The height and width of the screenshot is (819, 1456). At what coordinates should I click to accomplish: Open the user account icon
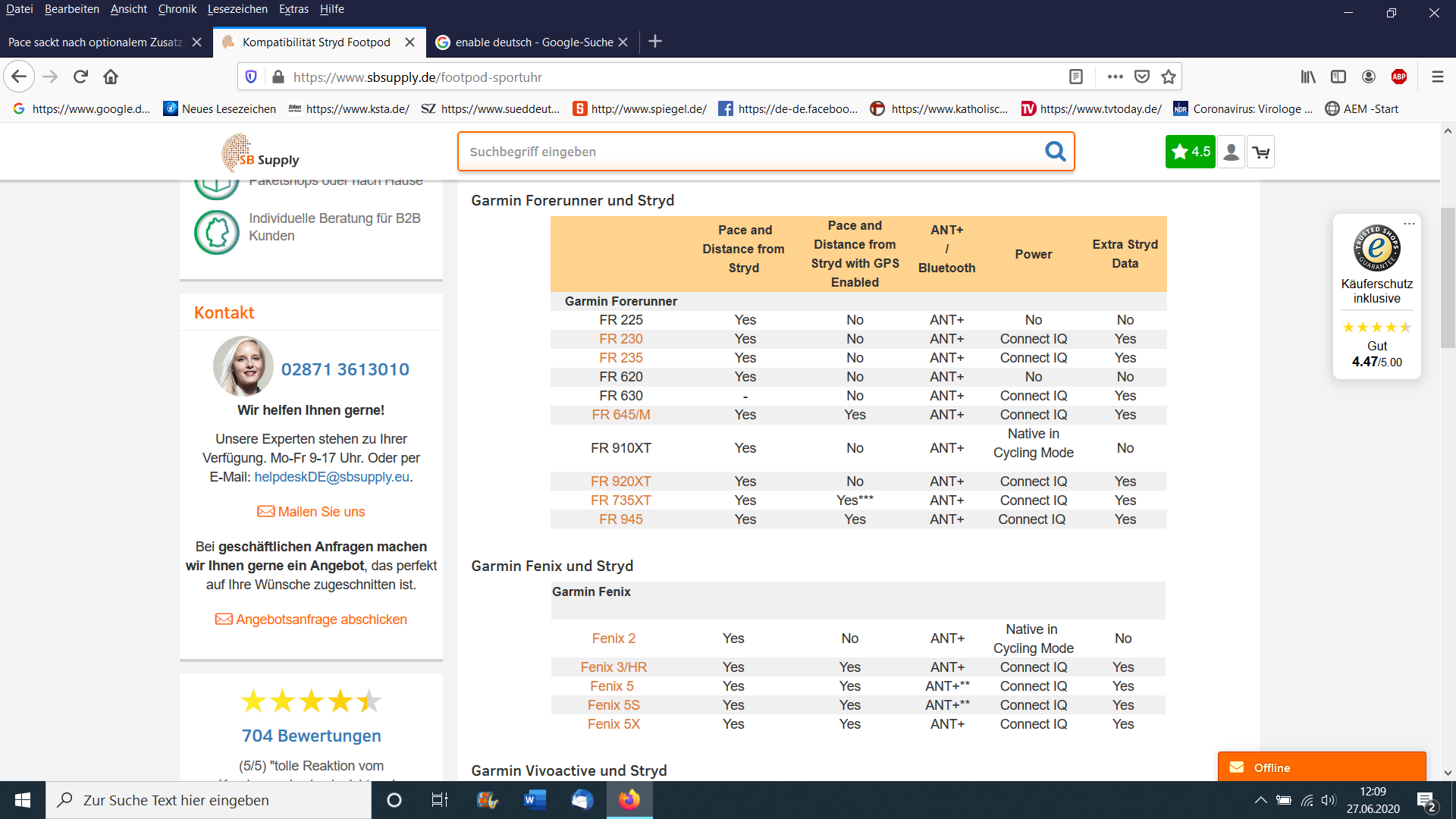[x=1232, y=152]
